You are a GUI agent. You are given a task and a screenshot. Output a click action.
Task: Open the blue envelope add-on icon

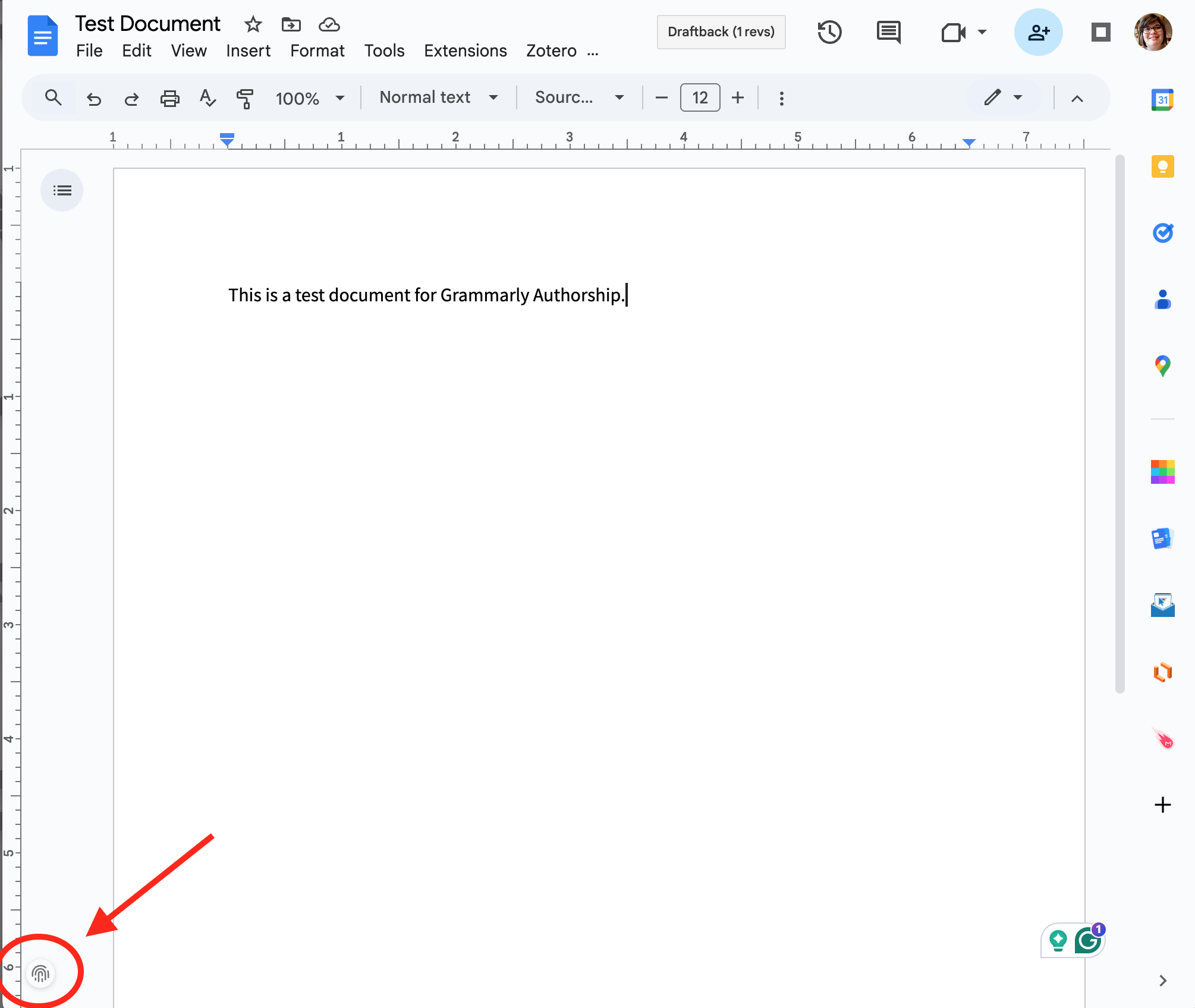[x=1162, y=605]
